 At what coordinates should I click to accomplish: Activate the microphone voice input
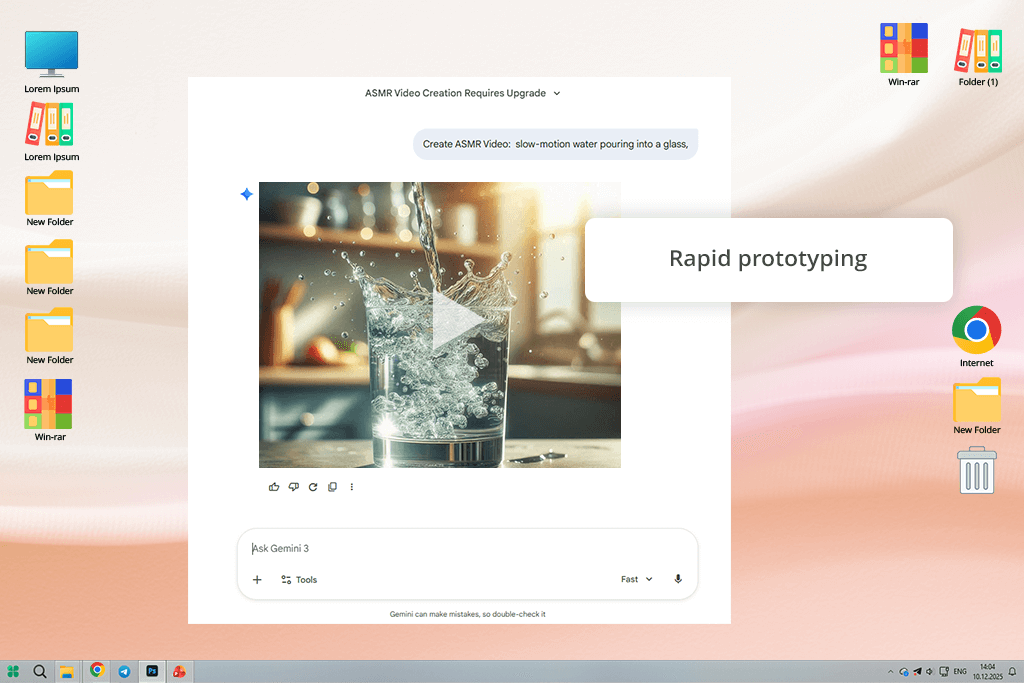[x=678, y=579]
